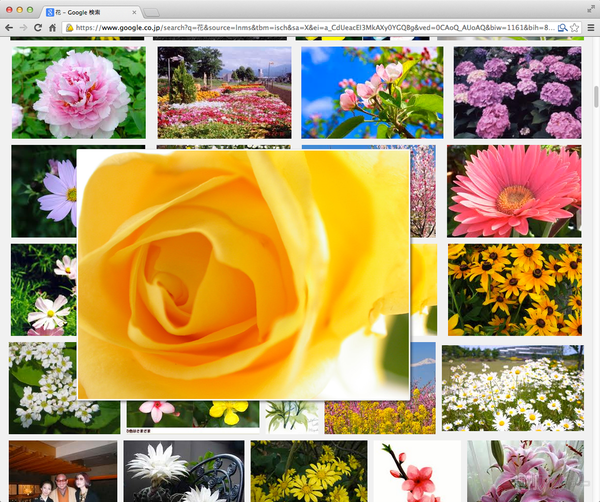The height and width of the screenshot is (502, 600).
Task: Open the peach blossom branch thumbnail
Action: point(417,471)
